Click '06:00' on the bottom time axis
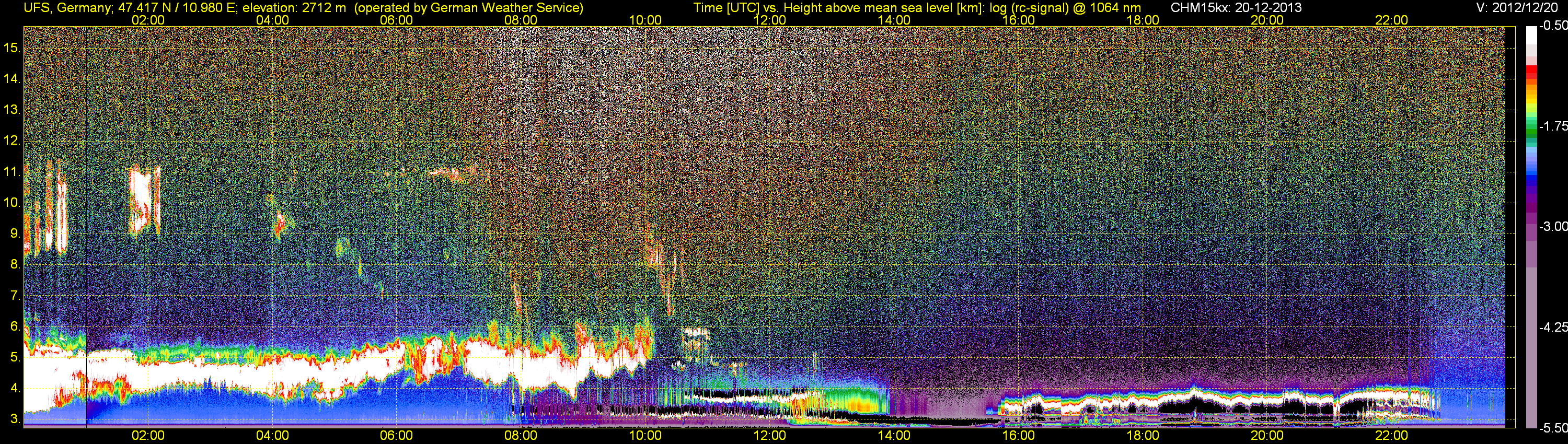The height and width of the screenshot is (444, 1568). [396, 436]
